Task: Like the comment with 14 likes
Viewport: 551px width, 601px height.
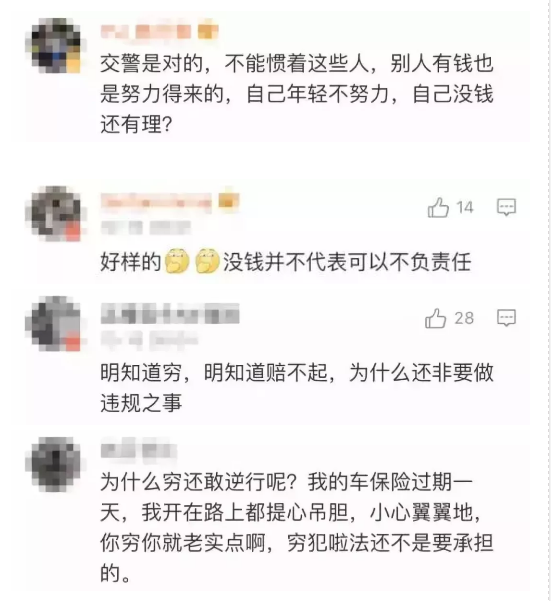Action: pyautogui.click(x=438, y=207)
